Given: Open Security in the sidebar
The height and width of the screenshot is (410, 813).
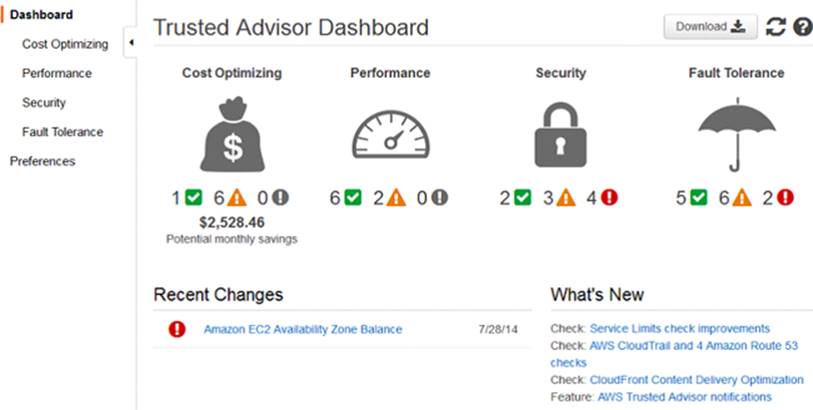Looking at the screenshot, I should tap(44, 103).
